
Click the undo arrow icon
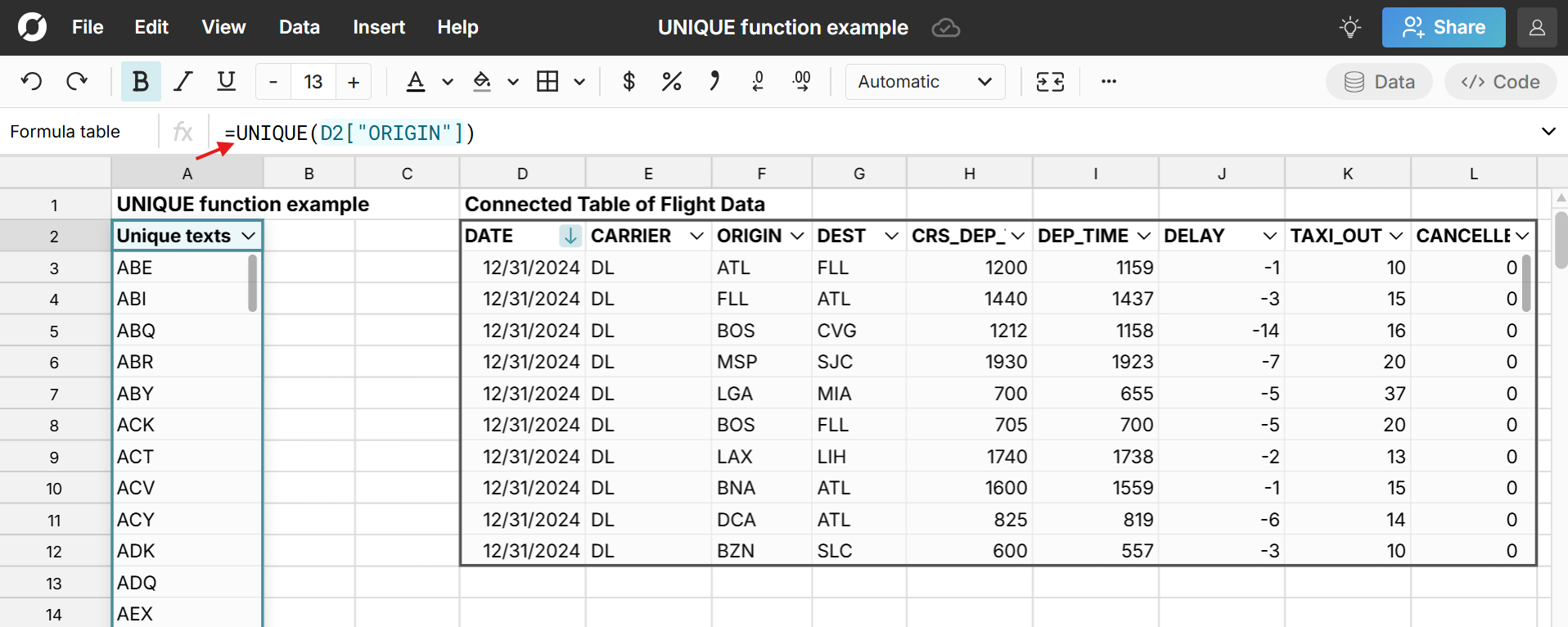(x=31, y=82)
